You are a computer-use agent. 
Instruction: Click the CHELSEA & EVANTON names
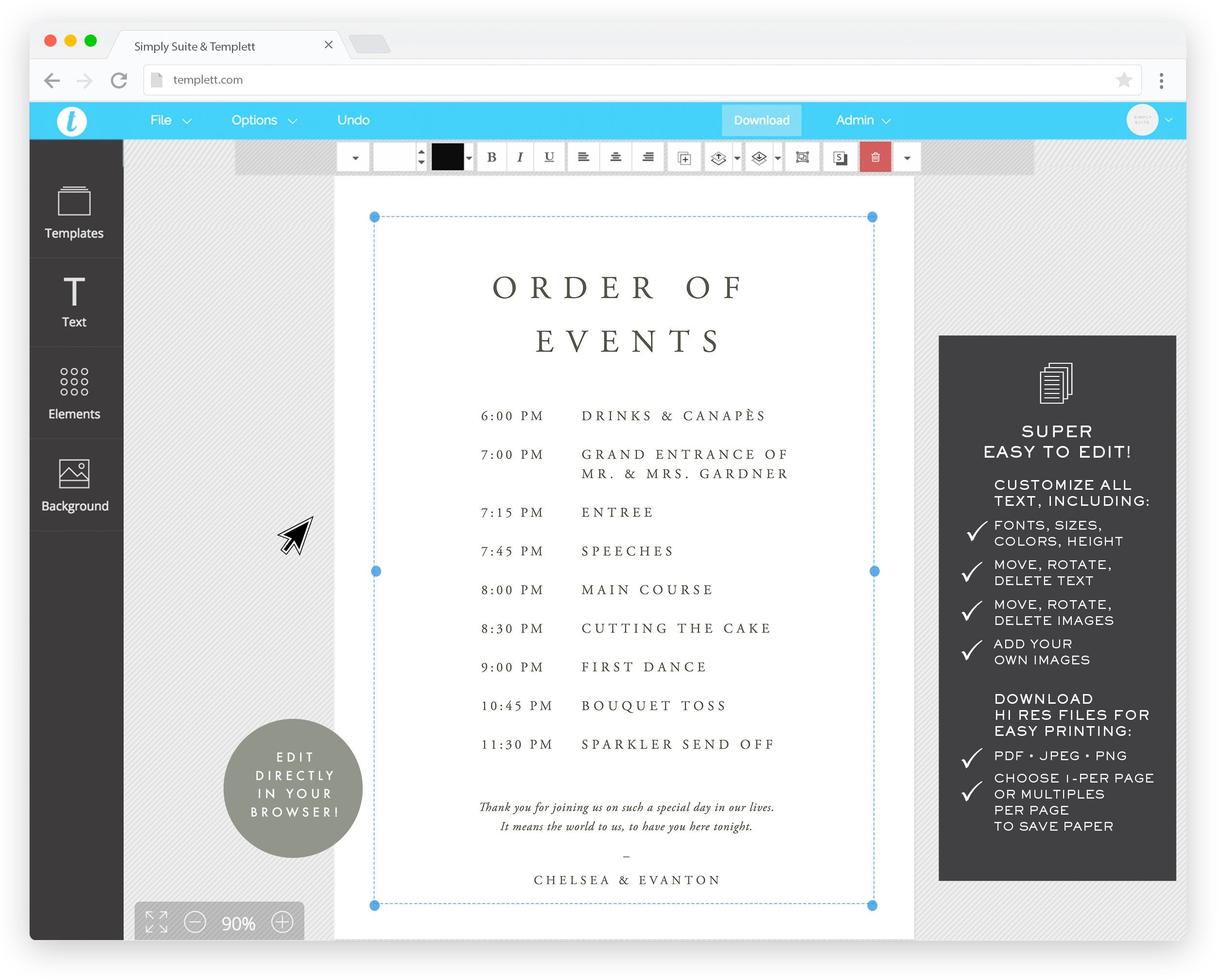627,880
